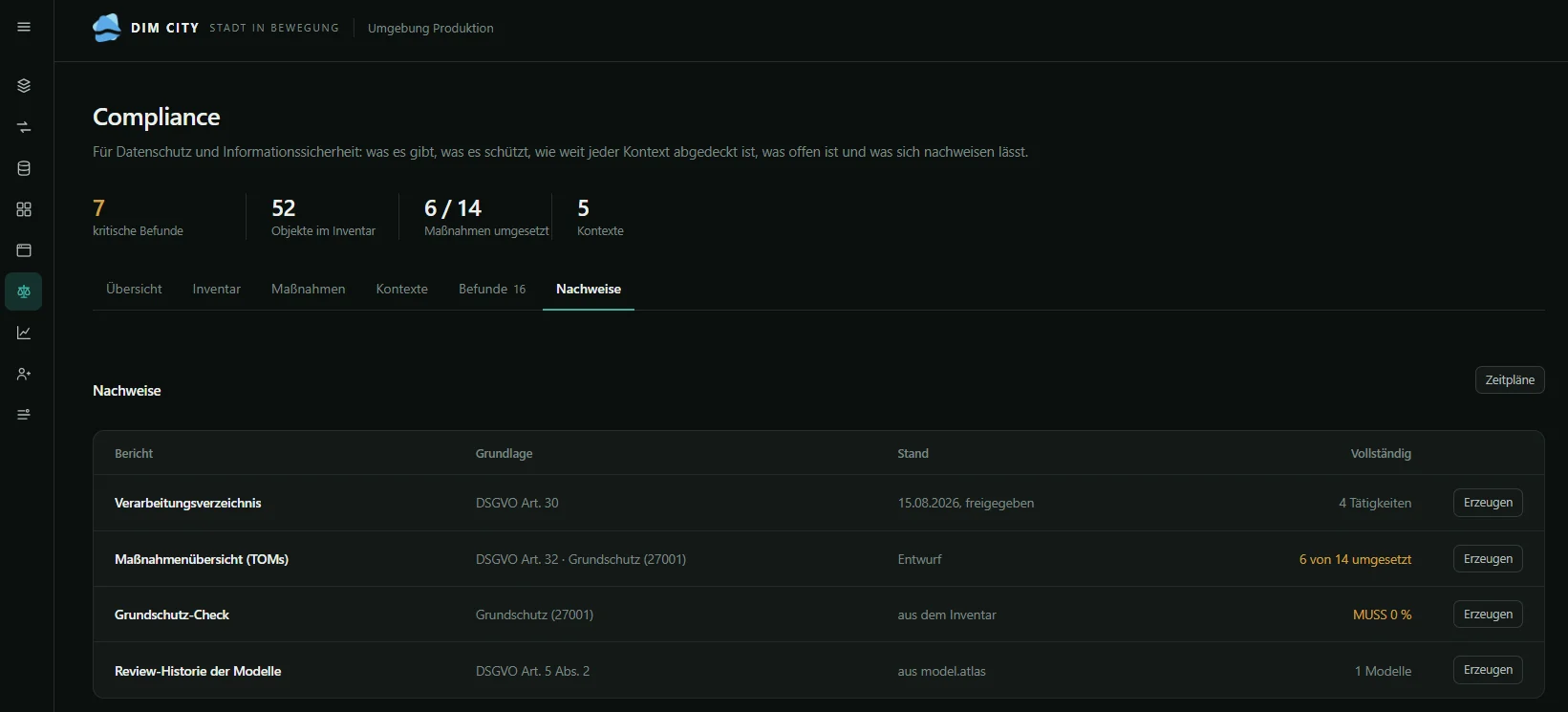Select the Compliance scales sidebar icon

pos(24,291)
